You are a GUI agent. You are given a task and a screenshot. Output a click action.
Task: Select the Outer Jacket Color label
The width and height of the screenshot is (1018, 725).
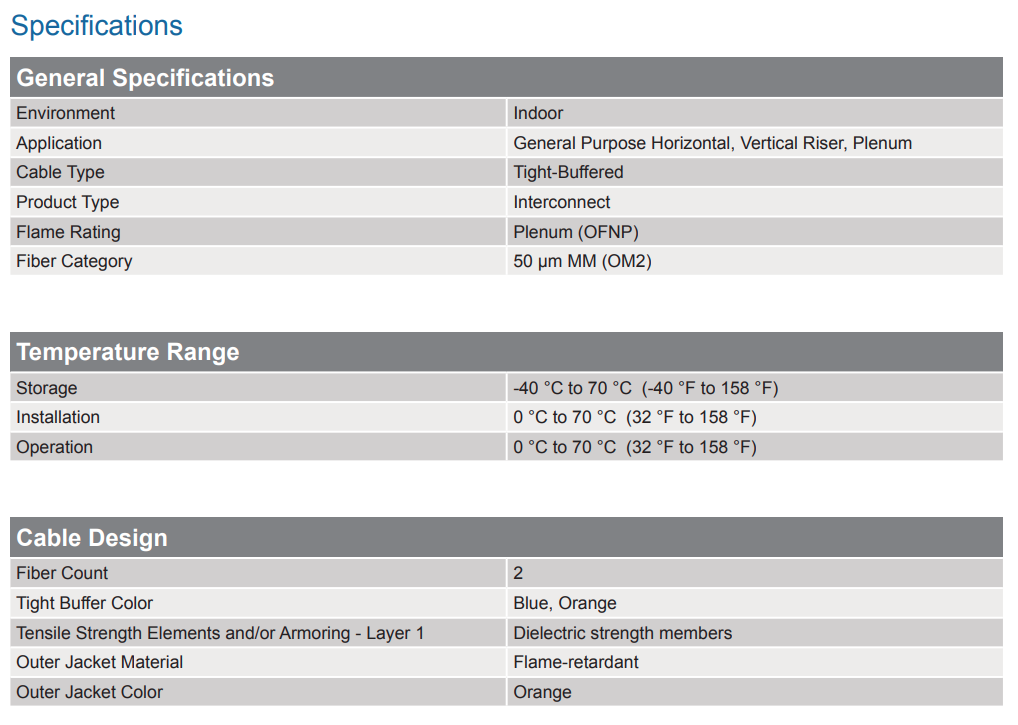coord(89,692)
